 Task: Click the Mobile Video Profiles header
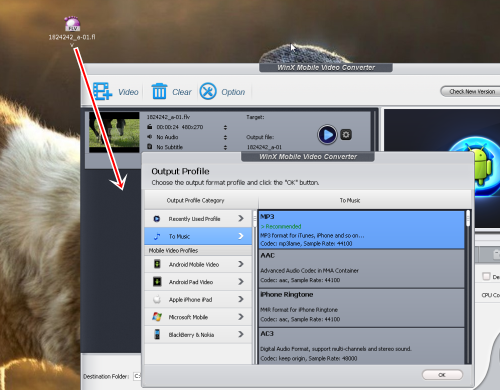click(x=198, y=251)
